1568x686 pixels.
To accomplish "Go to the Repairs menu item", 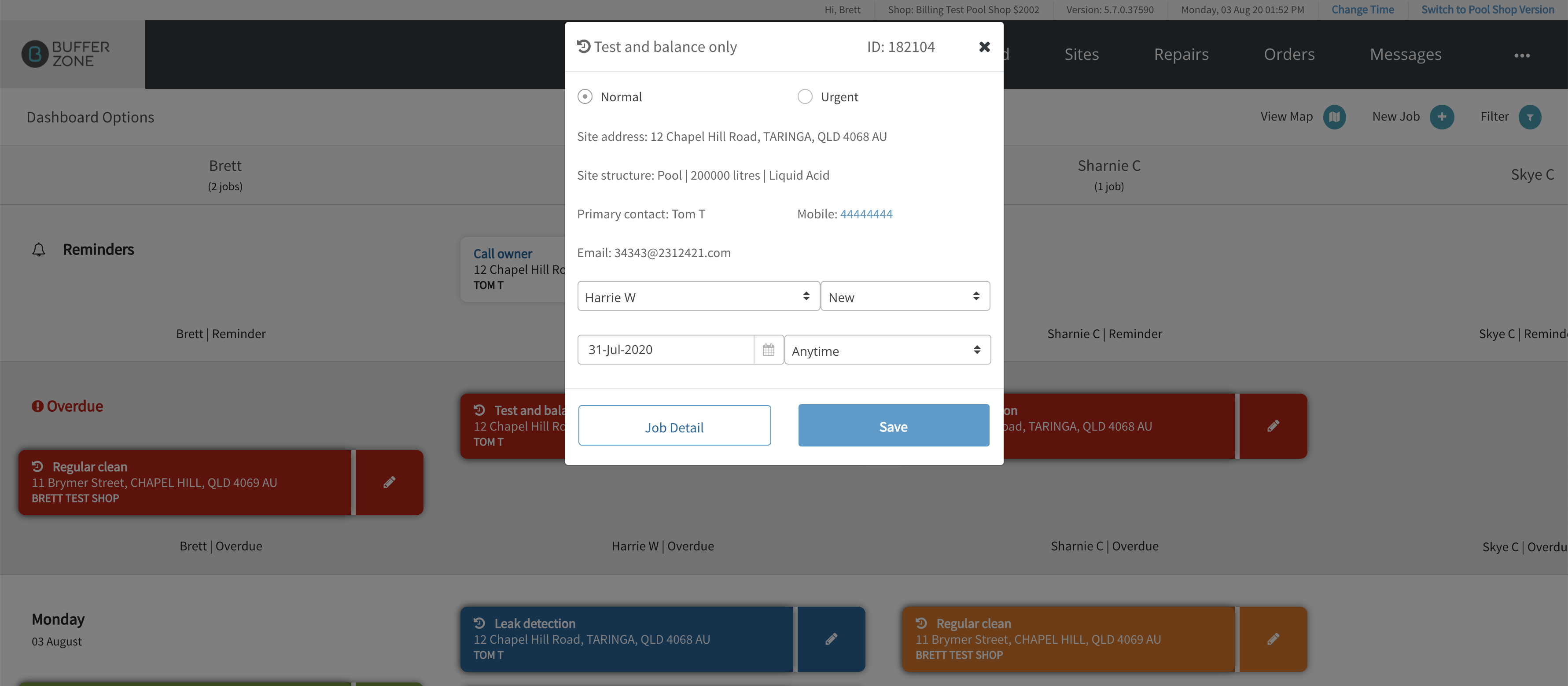I will click(1181, 54).
